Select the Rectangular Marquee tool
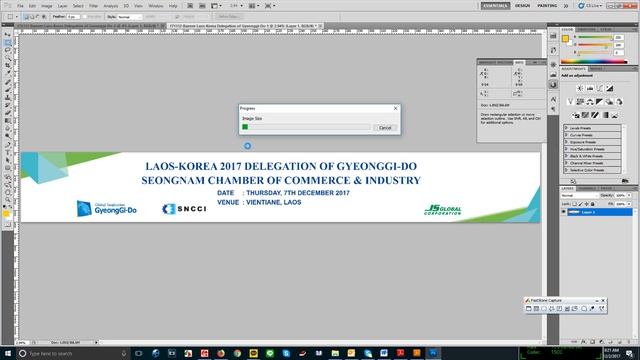 8,42
